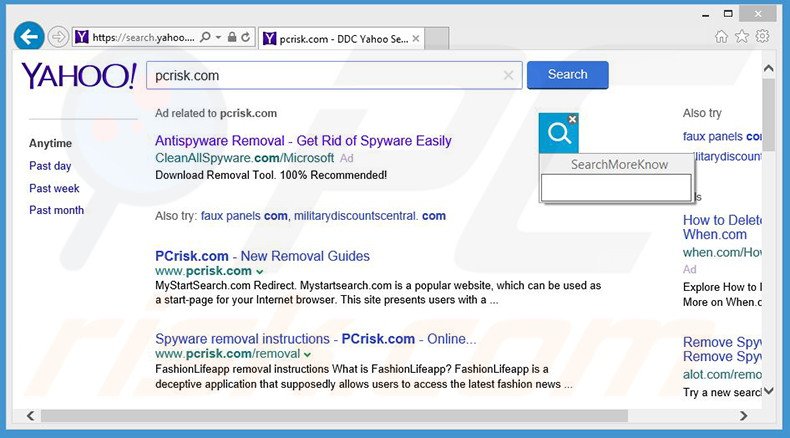Viewport: 790px width, 438px height.
Task: Click the horizontal scrollbar thumb
Action: pyautogui.click(x=335, y=415)
